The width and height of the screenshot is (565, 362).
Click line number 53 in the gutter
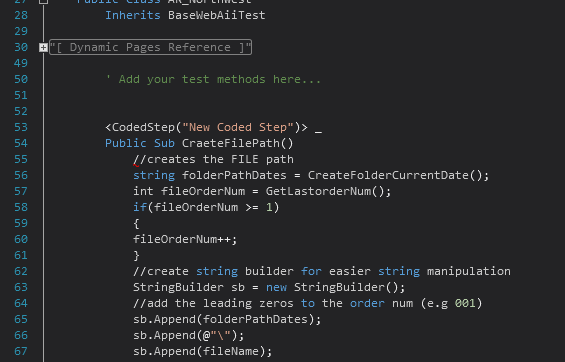(21, 127)
